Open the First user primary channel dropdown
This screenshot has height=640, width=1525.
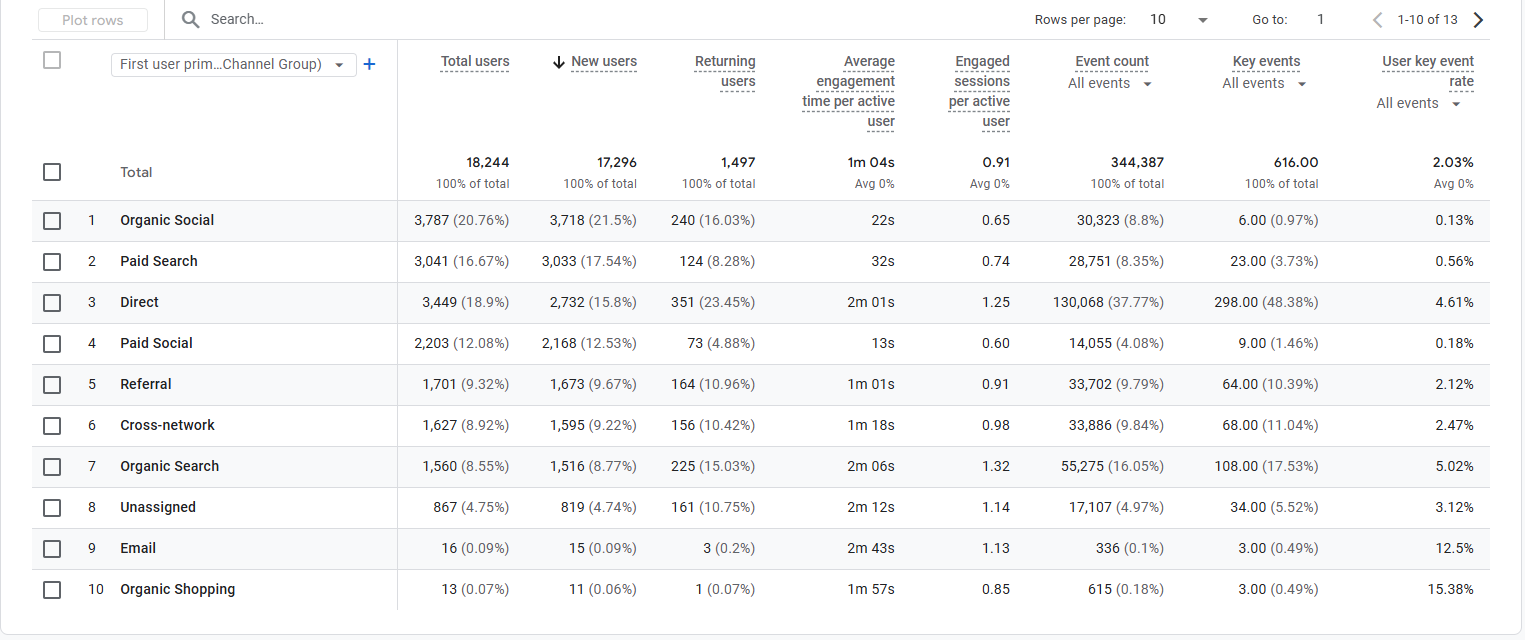coord(233,65)
